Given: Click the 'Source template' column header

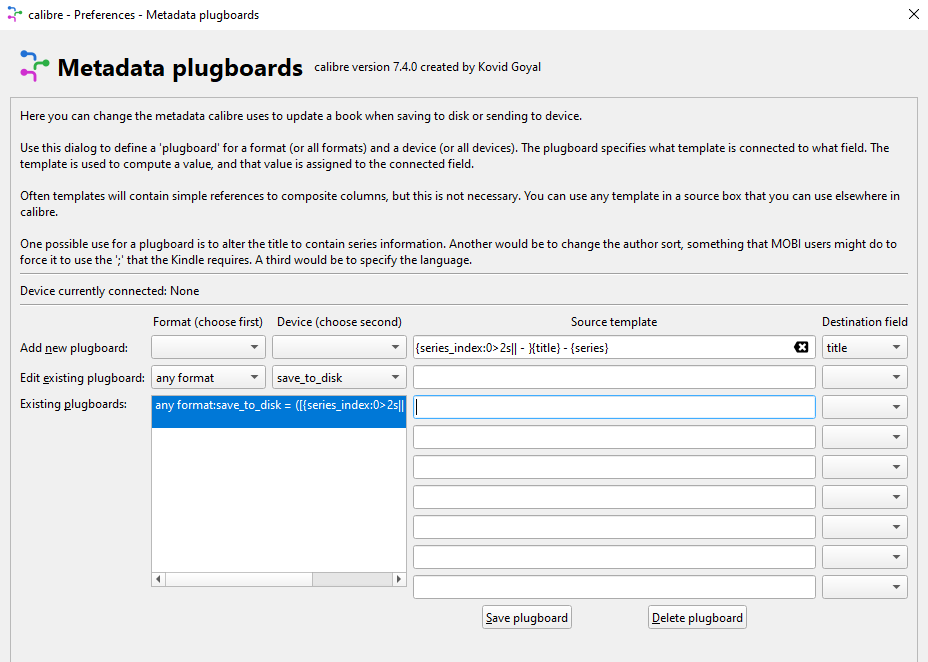Looking at the screenshot, I should [x=614, y=322].
